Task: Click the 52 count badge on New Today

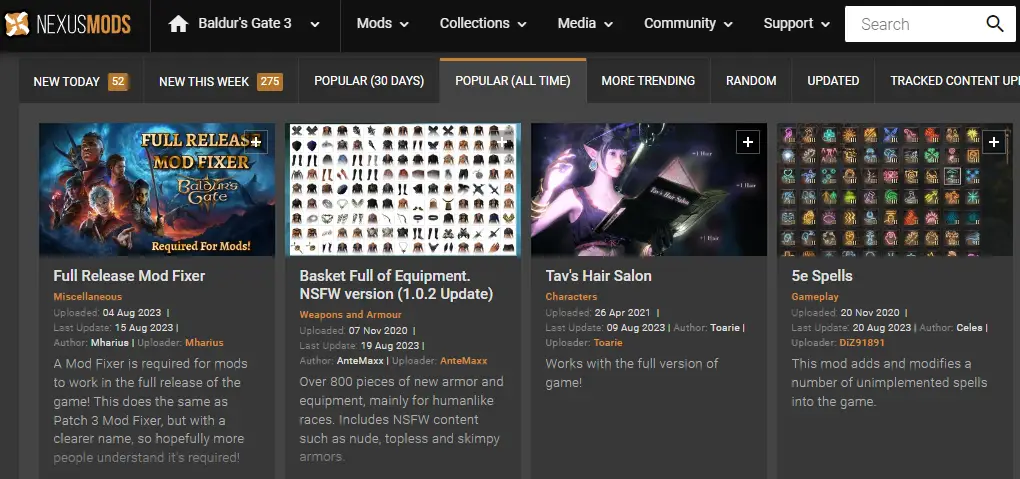Action: click(x=118, y=81)
